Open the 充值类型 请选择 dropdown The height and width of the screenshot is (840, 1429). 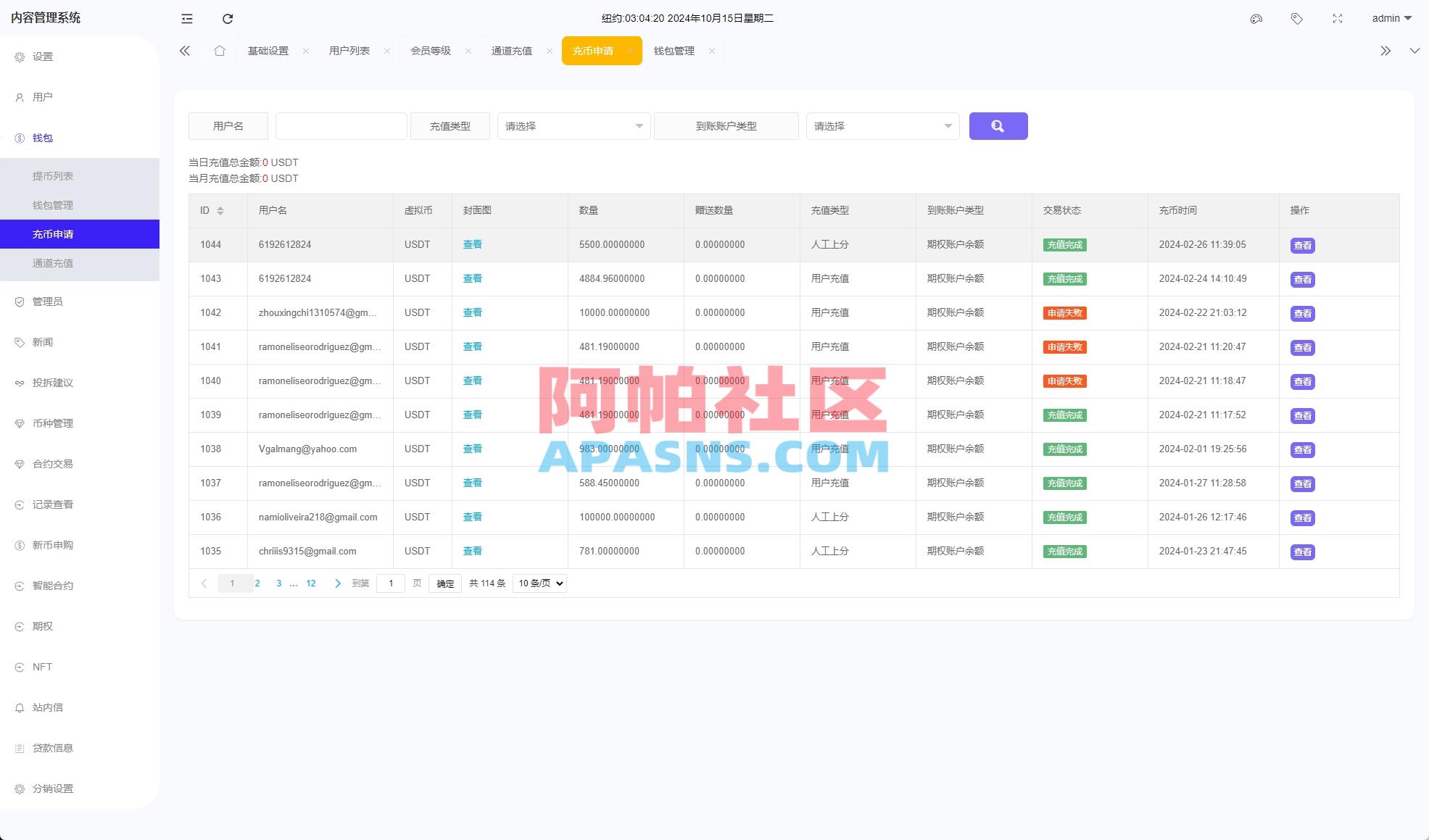click(x=573, y=125)
